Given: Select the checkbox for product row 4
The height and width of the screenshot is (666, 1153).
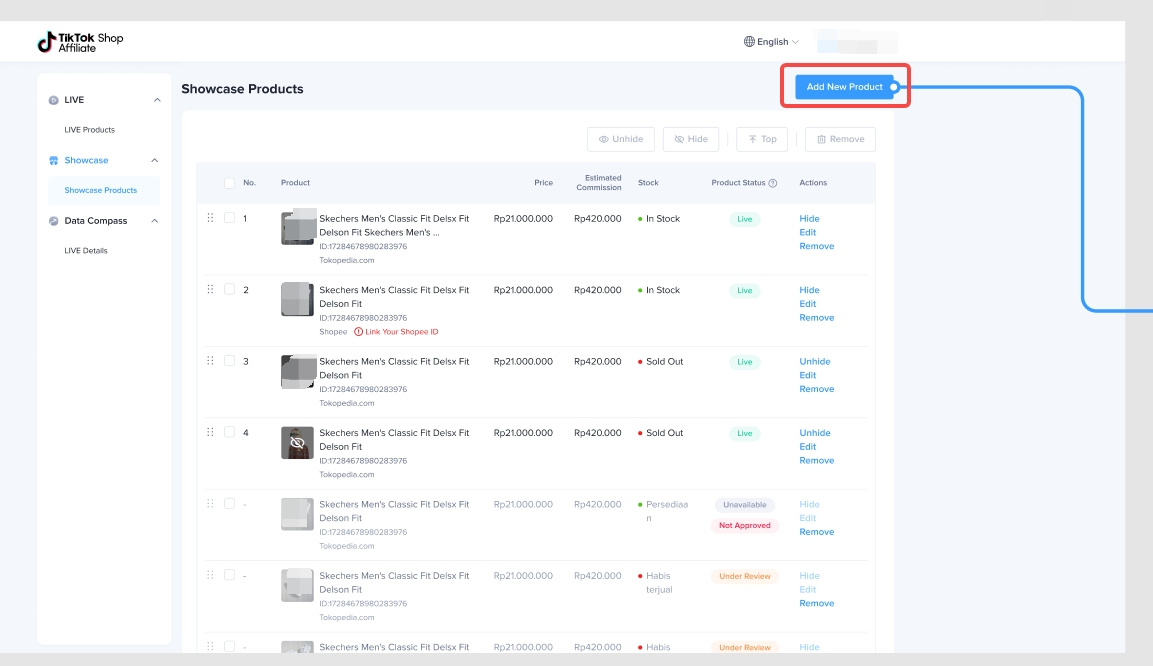Looking at the screenshot, I should [x=230, y=433].
